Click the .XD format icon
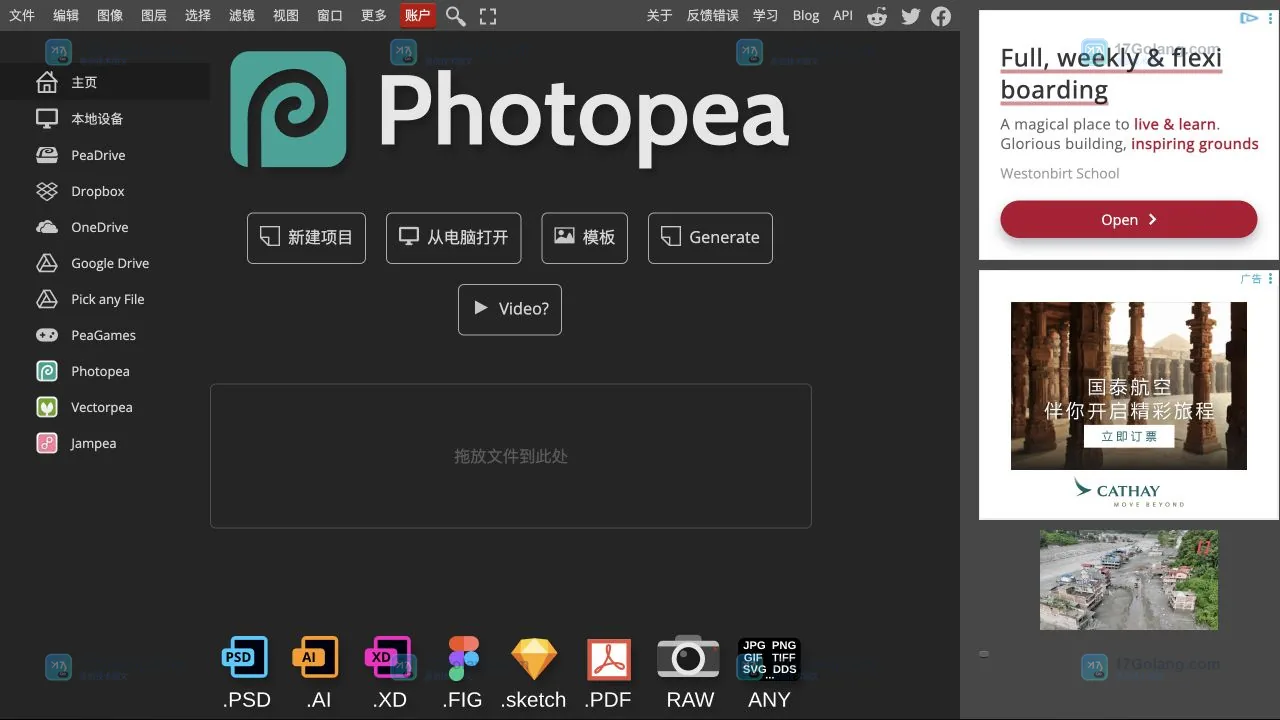The width and height of the screenshot is (1280, 720). [389, 658]
